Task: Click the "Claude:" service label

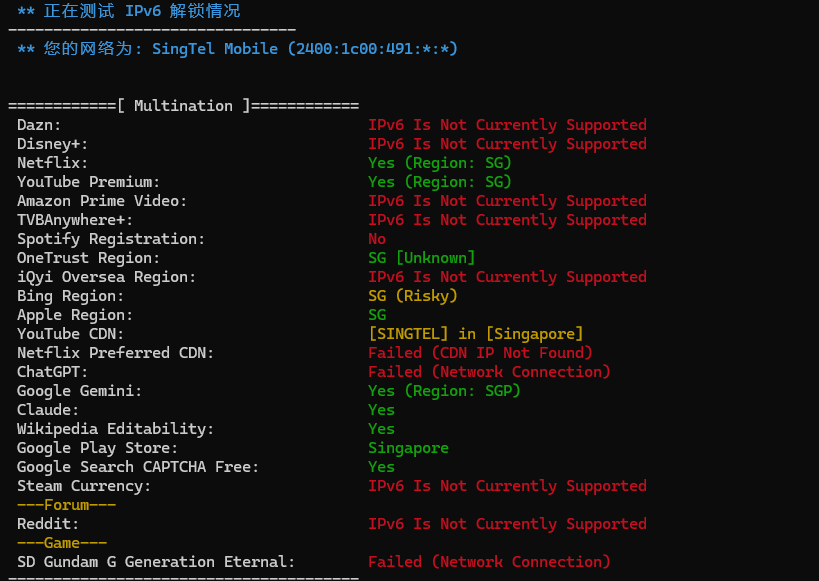Action: tap(48, 410)
